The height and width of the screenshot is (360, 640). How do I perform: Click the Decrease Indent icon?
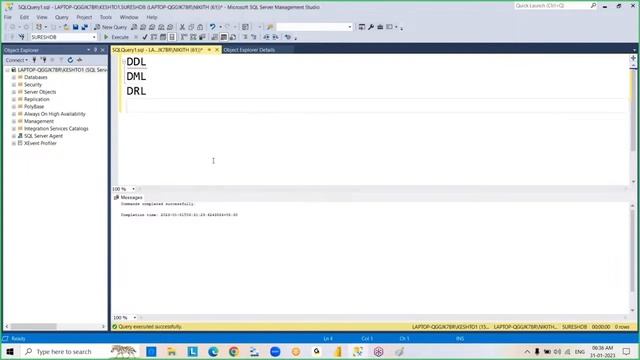click(x=266, y=37)
